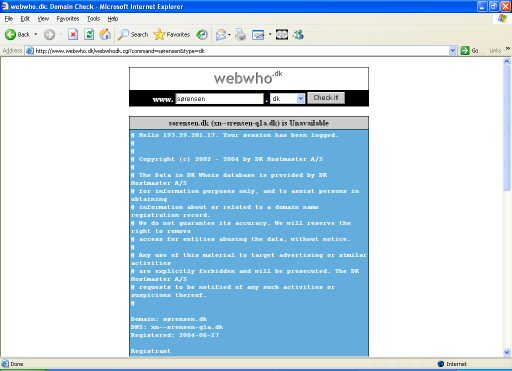Click the page icon in the address bar
The image size is (512, 371).
pos(30,51)
